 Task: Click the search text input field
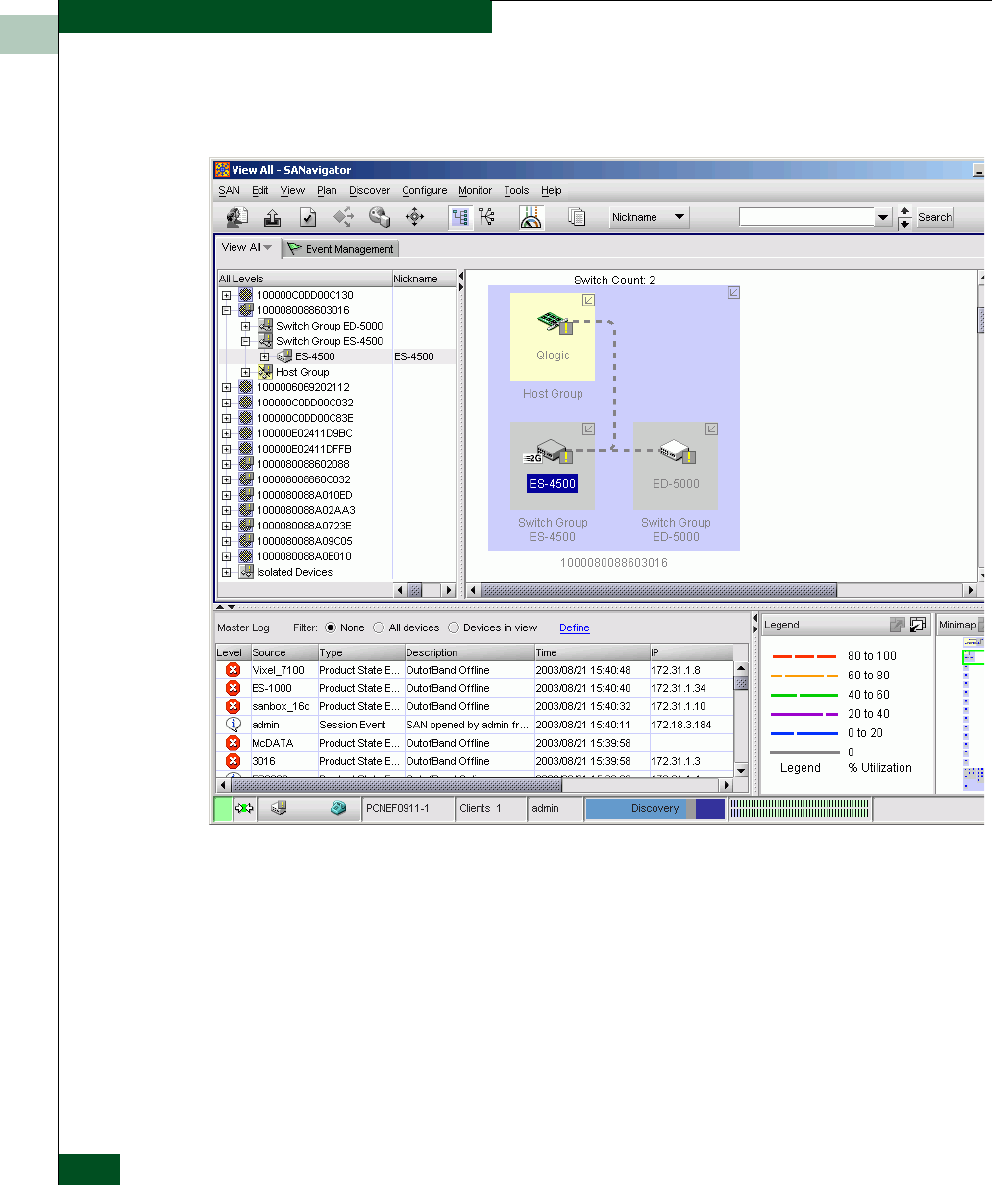pos(806,217)
